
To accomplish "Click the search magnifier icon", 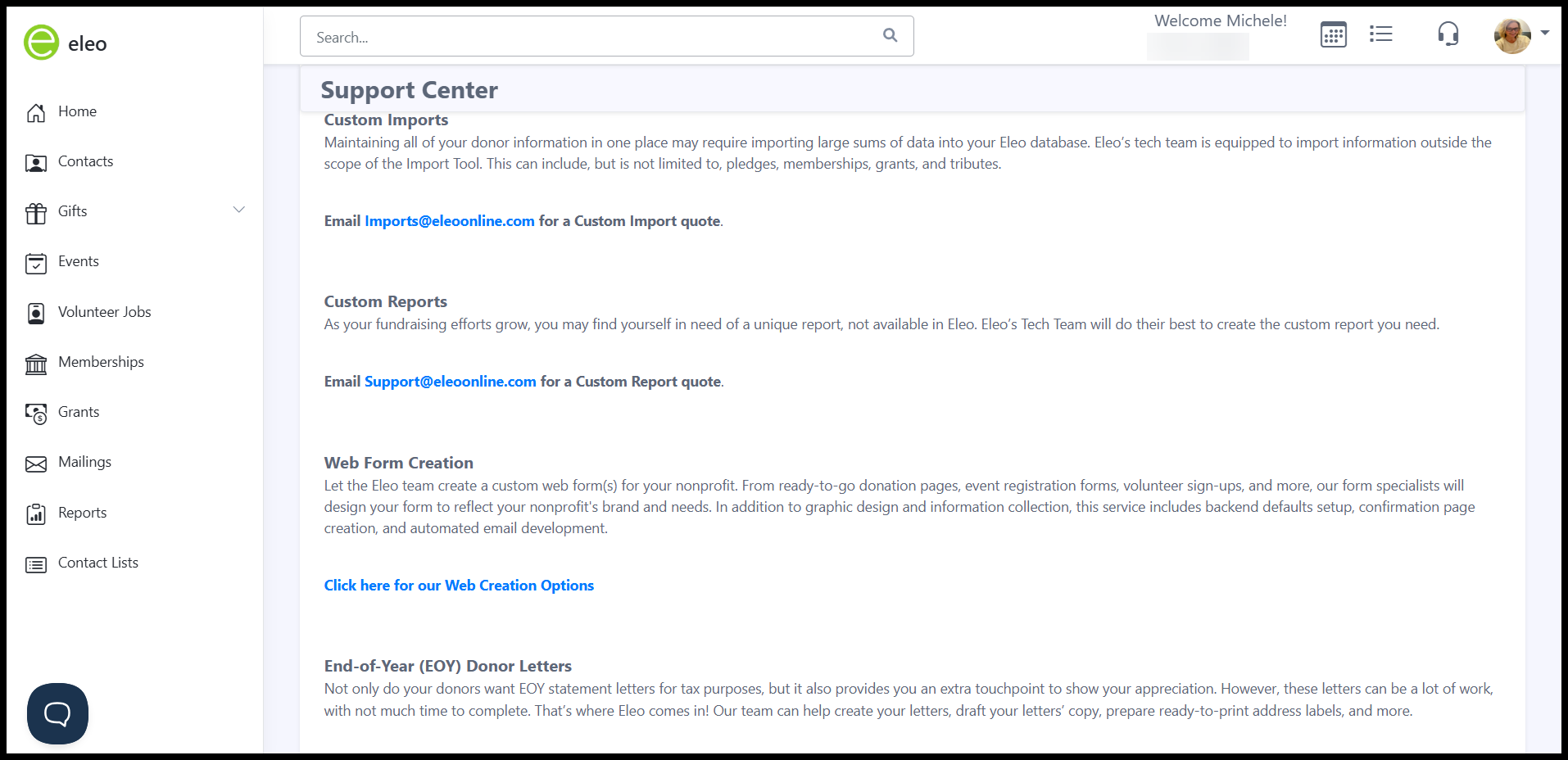I will pos(890,35).
